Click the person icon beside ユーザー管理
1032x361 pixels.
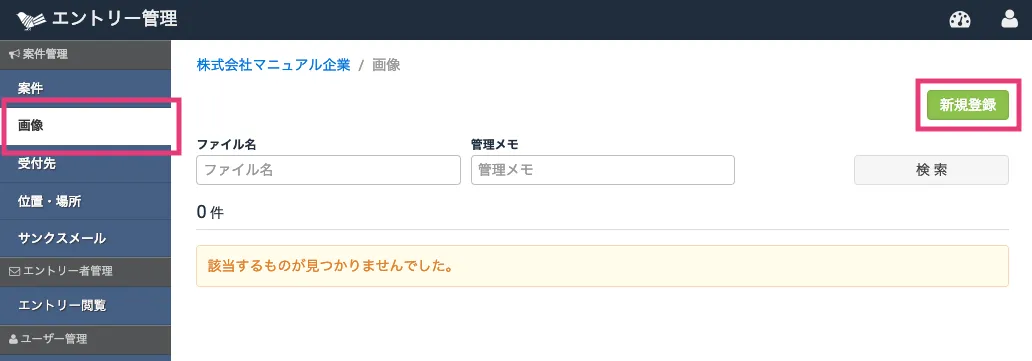click(x=13, y=339)
